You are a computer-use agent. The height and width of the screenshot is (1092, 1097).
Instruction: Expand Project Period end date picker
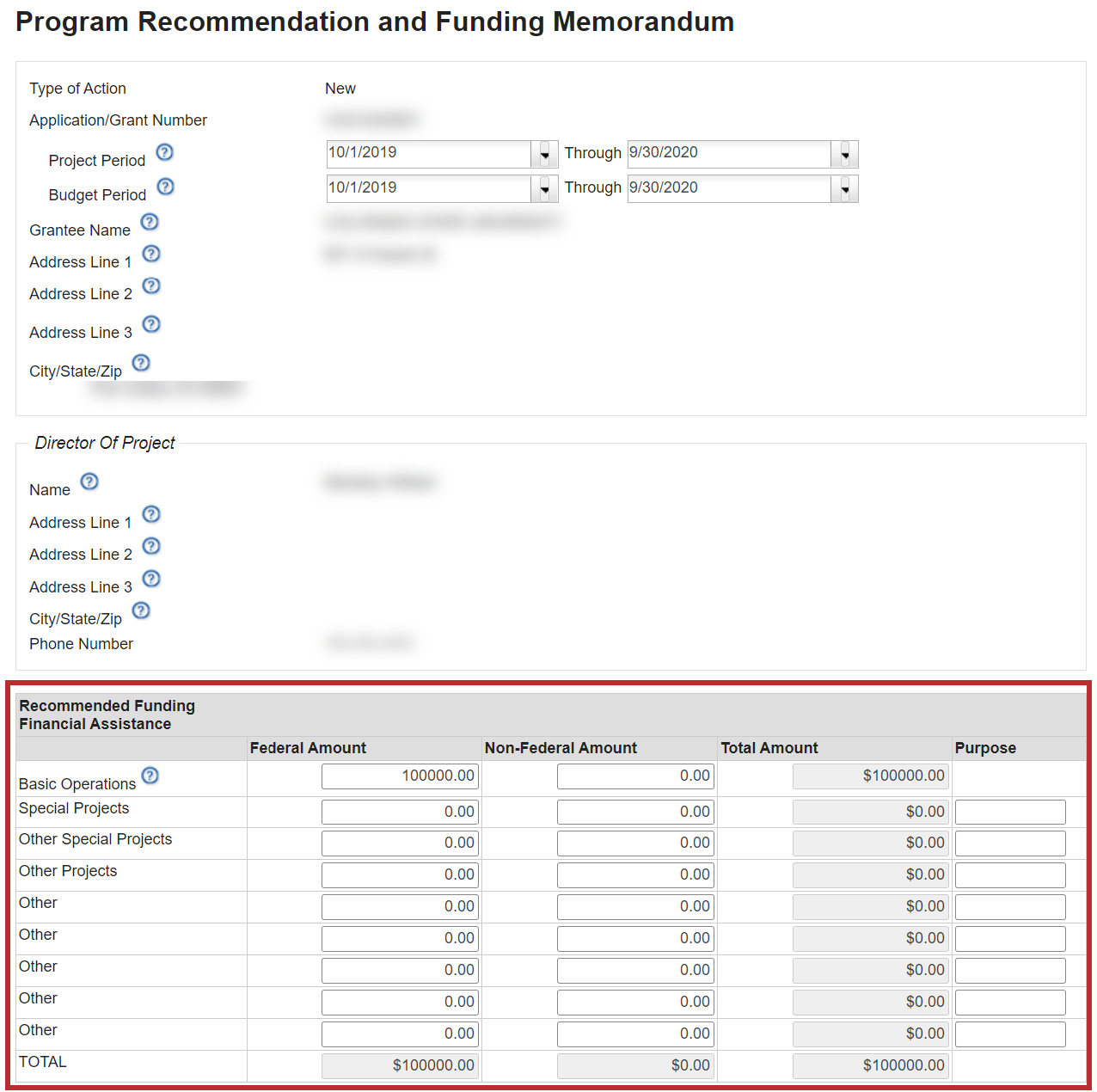pyautogui.click(x=844, y=155)
